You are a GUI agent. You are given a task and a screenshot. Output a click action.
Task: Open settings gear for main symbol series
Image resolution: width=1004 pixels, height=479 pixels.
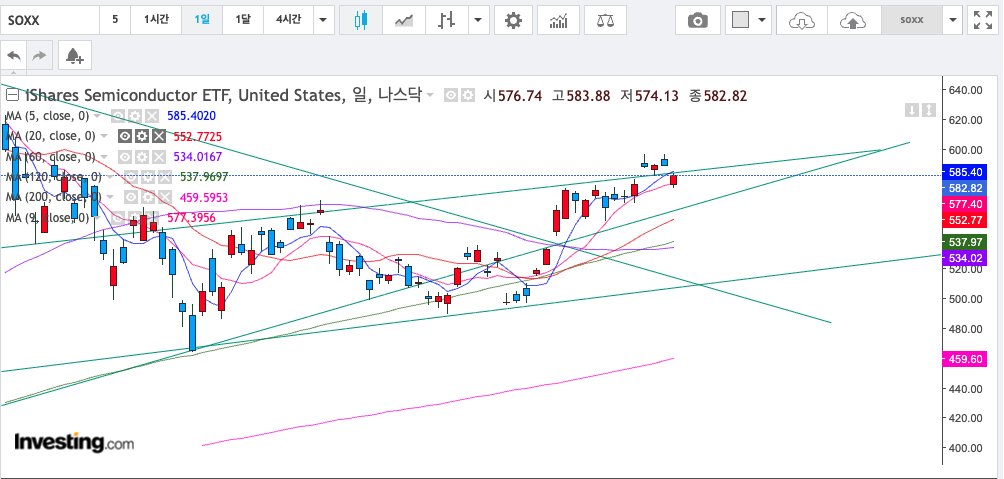click(468, 95)
